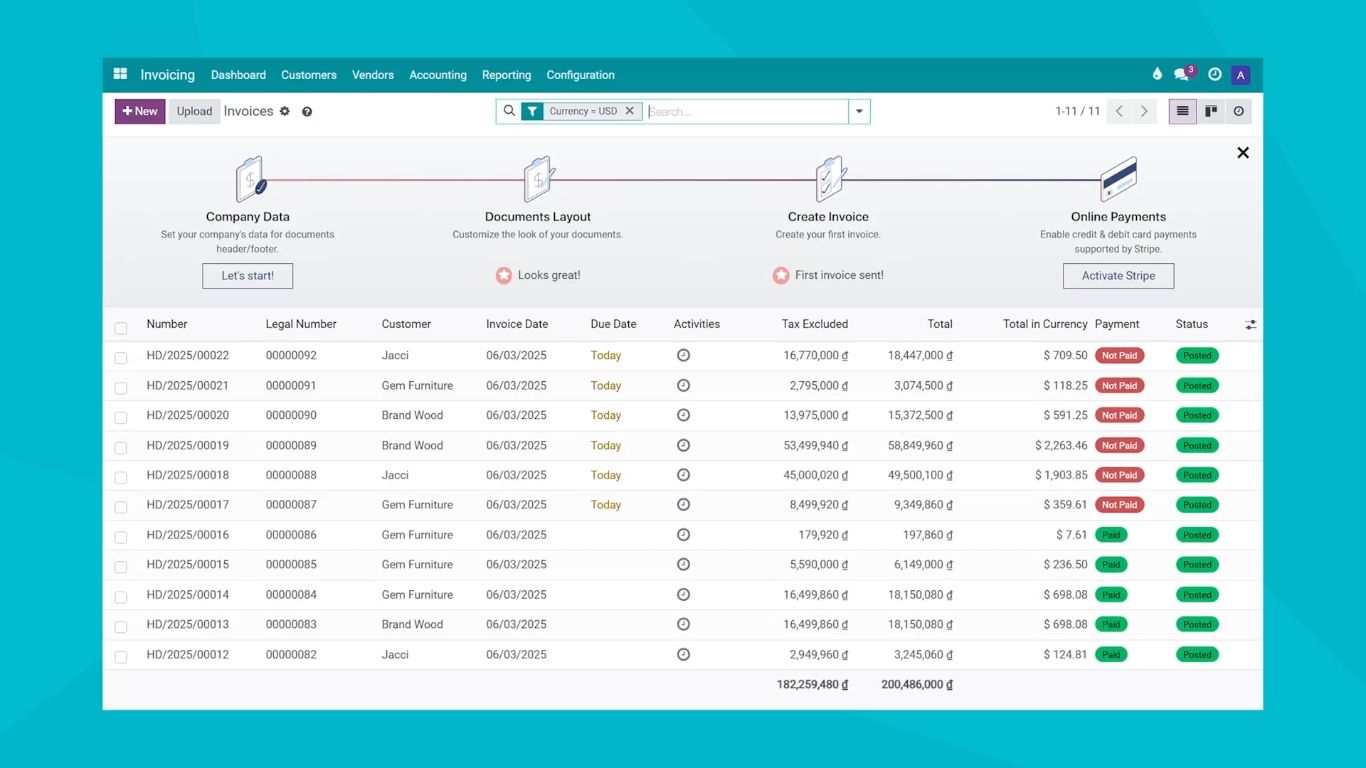The height and width of the screenshot is (768, 1366).
Task: Click activity clock for invoice HD/2025/00022
Action: click(x=683, y=355)
